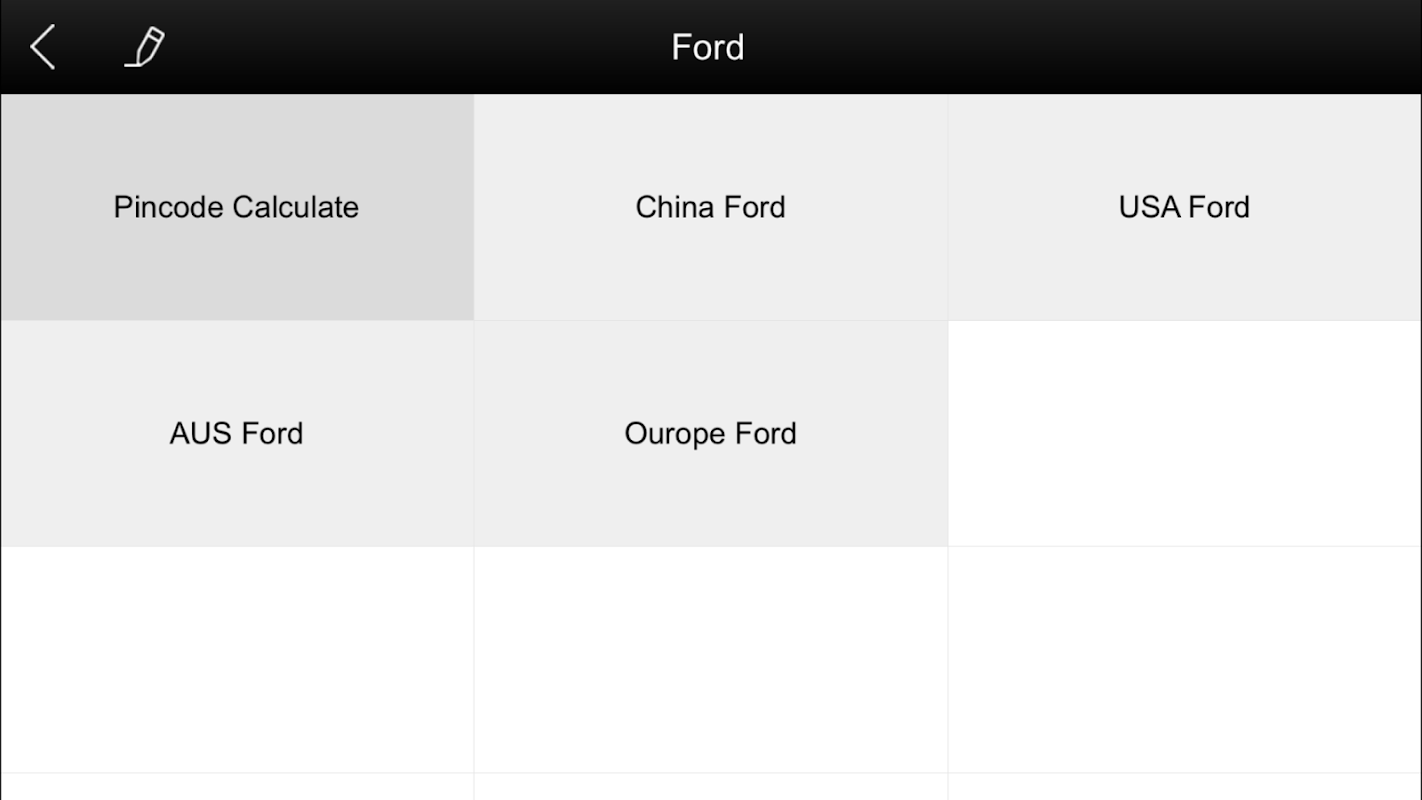Viewport: 1422px width, 800px height.
Task: Enter edit mode with the pen icon
Action: [x=145, y=47]
